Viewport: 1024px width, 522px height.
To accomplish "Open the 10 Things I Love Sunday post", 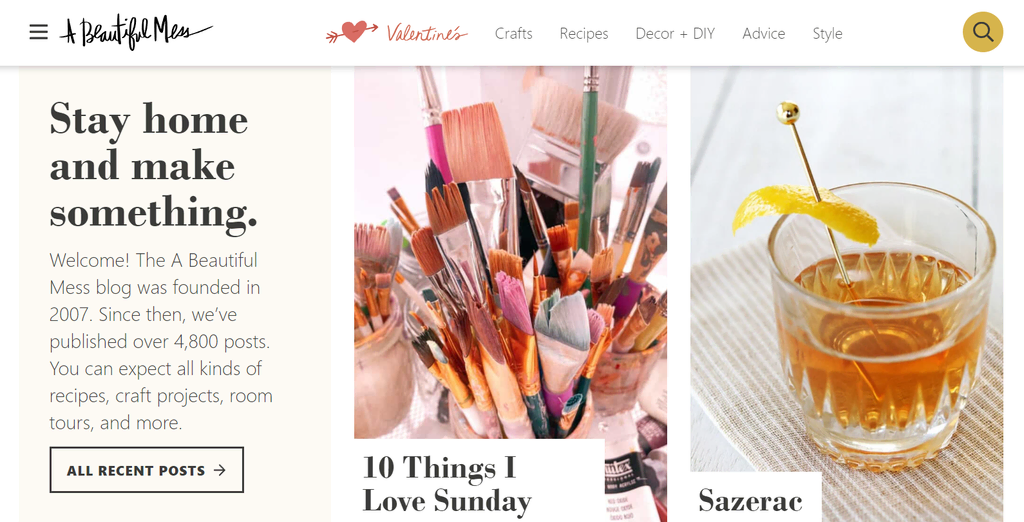I will tap(447, 484).
